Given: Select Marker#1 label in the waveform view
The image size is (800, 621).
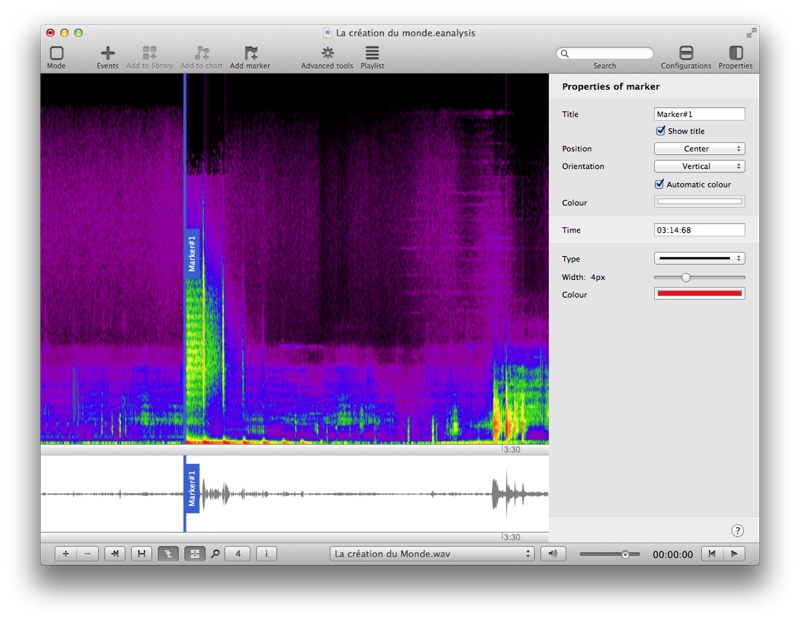Looking at the screenshot, I should (192, 489).
